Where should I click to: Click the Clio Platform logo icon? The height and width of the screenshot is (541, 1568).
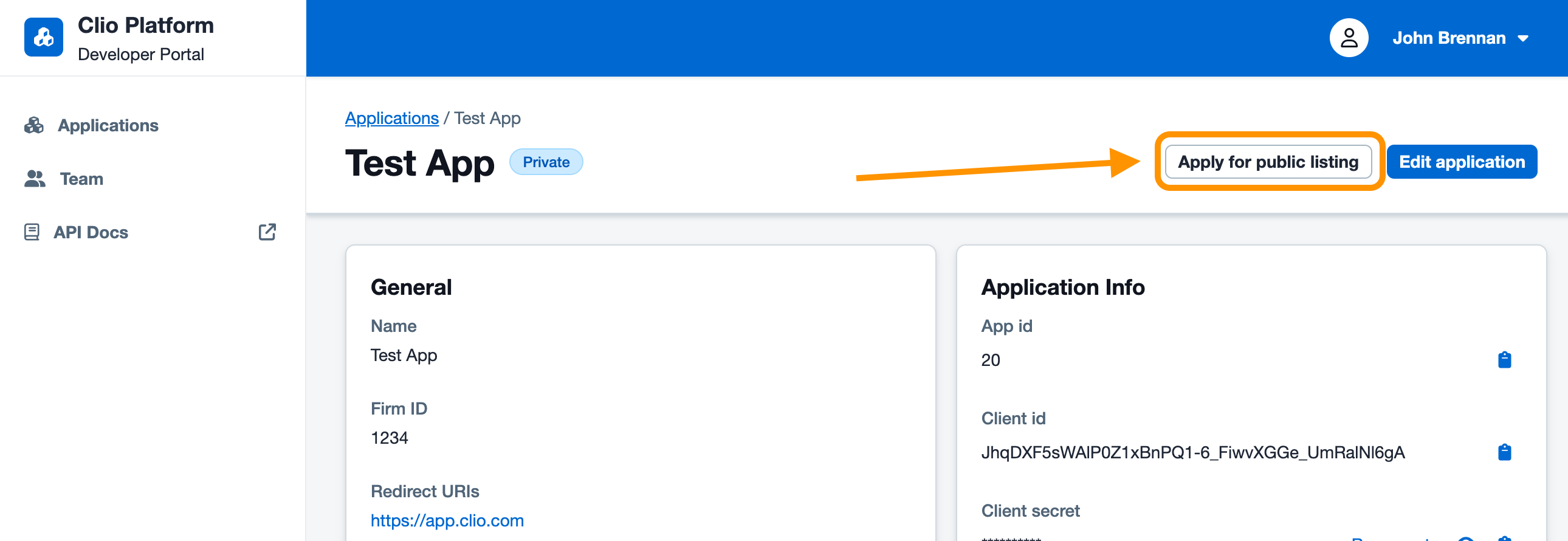tap(43, 37)
